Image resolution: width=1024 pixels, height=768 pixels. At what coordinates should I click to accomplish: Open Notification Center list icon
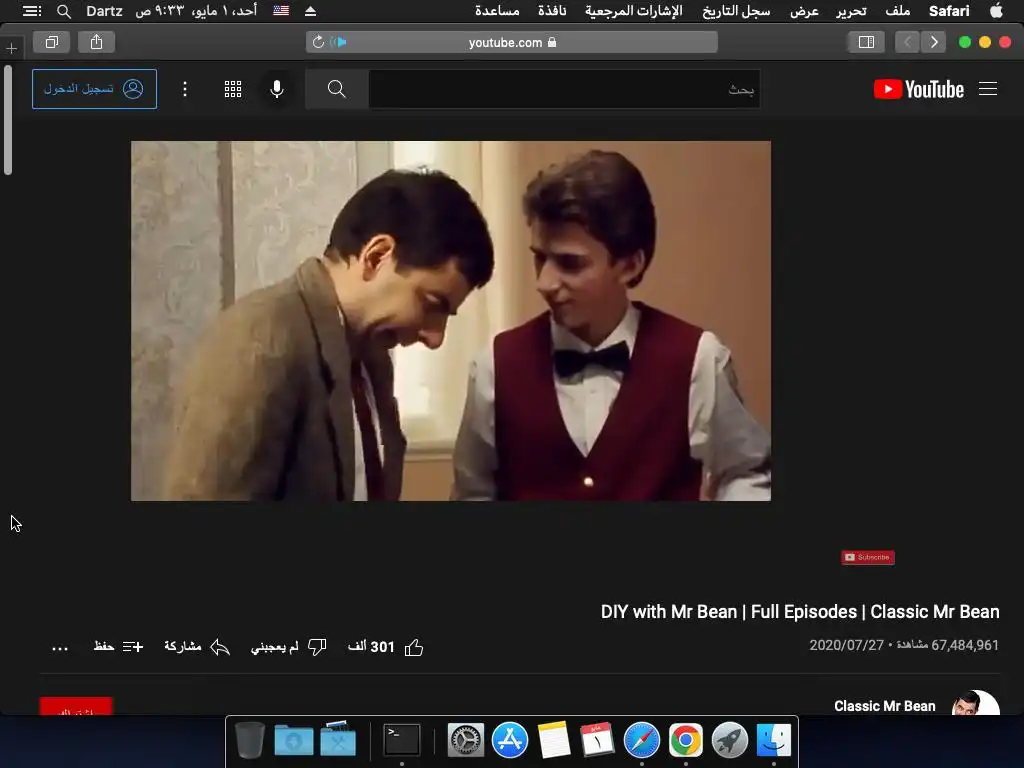[32, 10]
